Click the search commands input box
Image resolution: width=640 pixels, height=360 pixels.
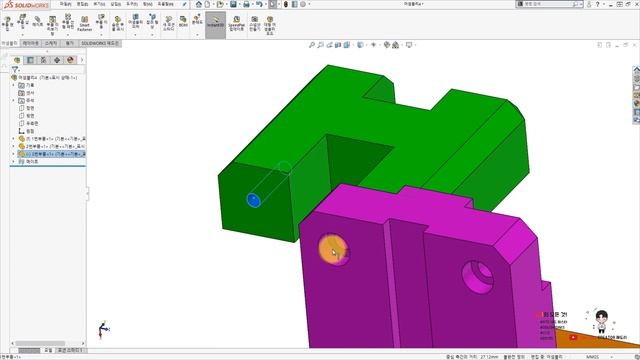pyautogui.click(x=548, y=4)
